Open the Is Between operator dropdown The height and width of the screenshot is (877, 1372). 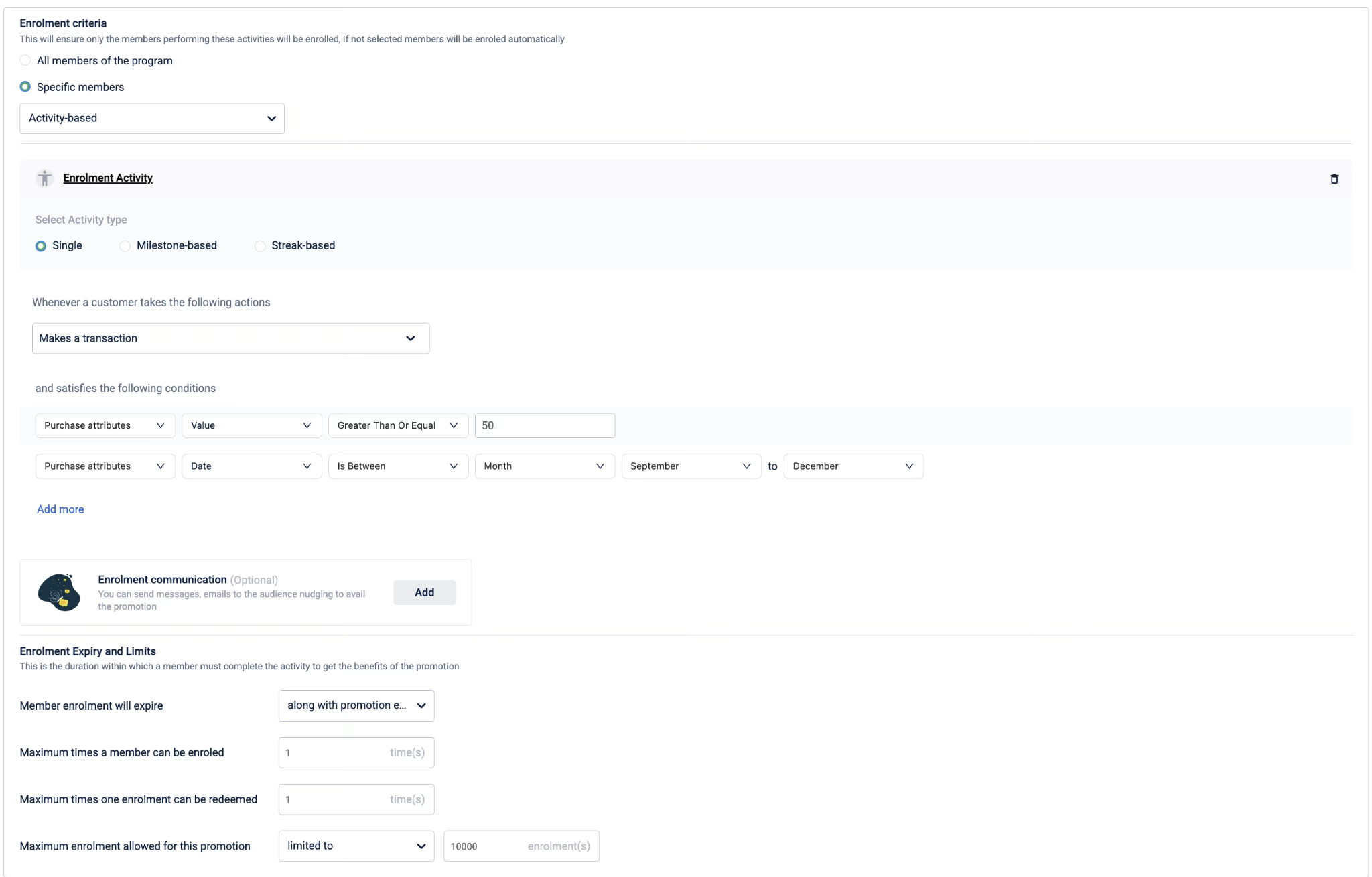[397, 466]
